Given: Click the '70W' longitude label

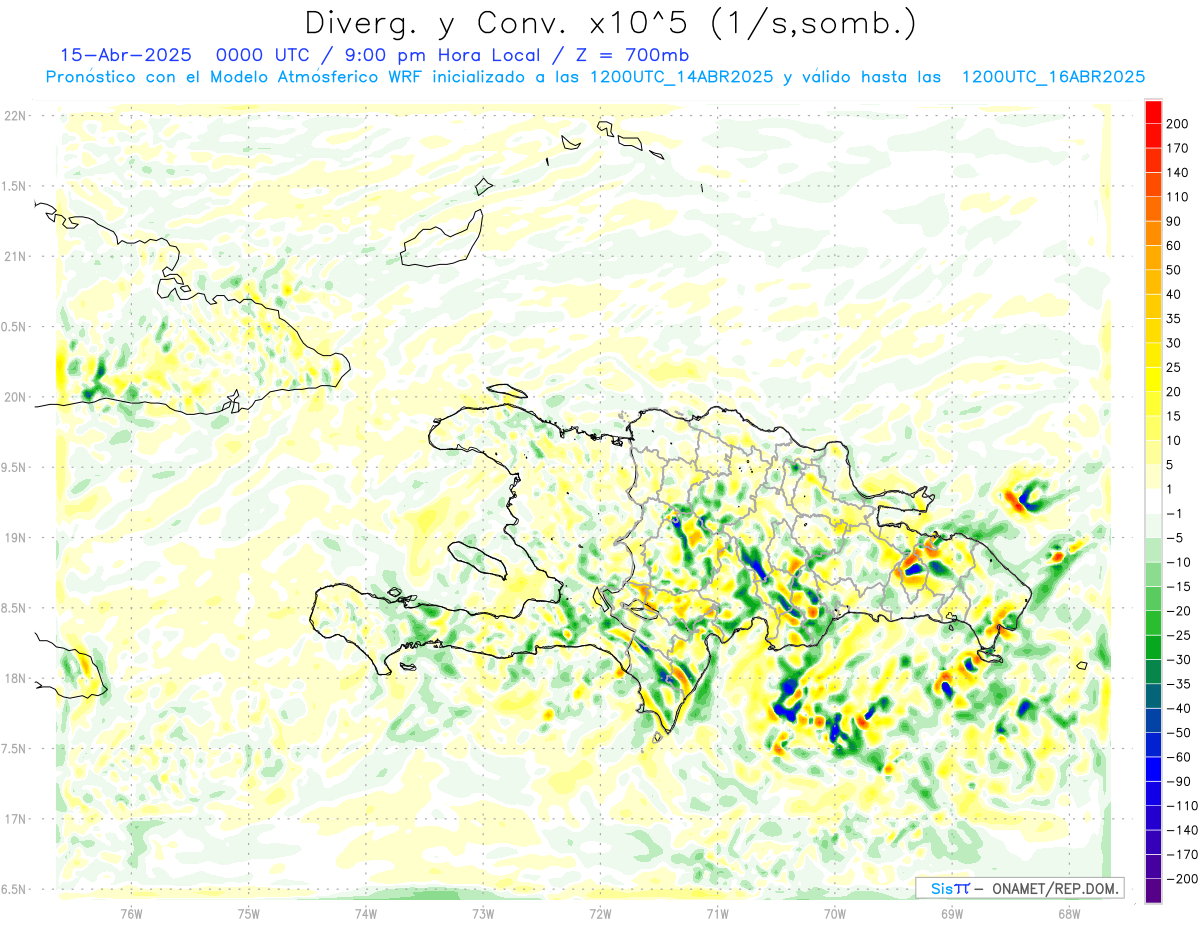Looking at the screenshot, I should click(x=835, y=913).
